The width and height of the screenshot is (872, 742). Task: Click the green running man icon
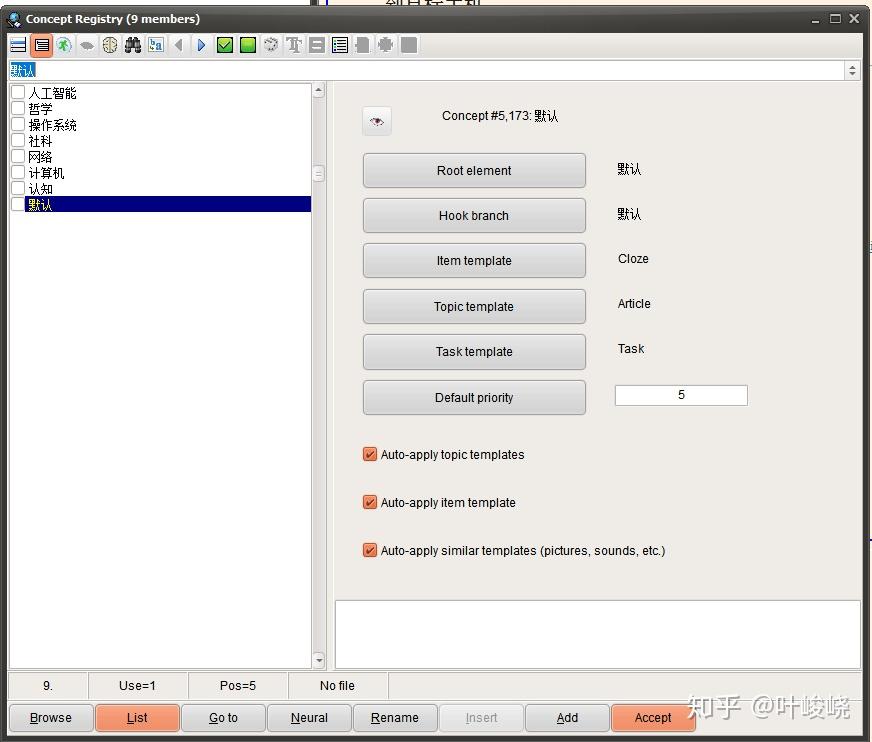click(65, 45)
